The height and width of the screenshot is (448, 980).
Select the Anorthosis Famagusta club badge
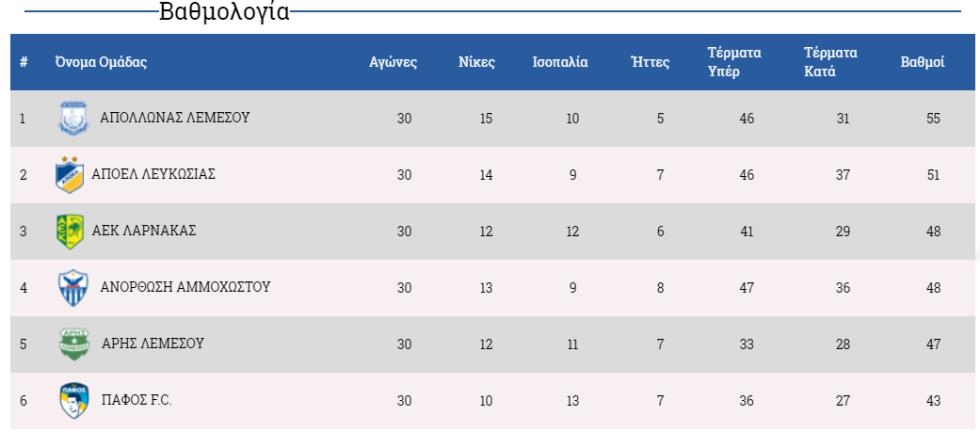[73, 287]
